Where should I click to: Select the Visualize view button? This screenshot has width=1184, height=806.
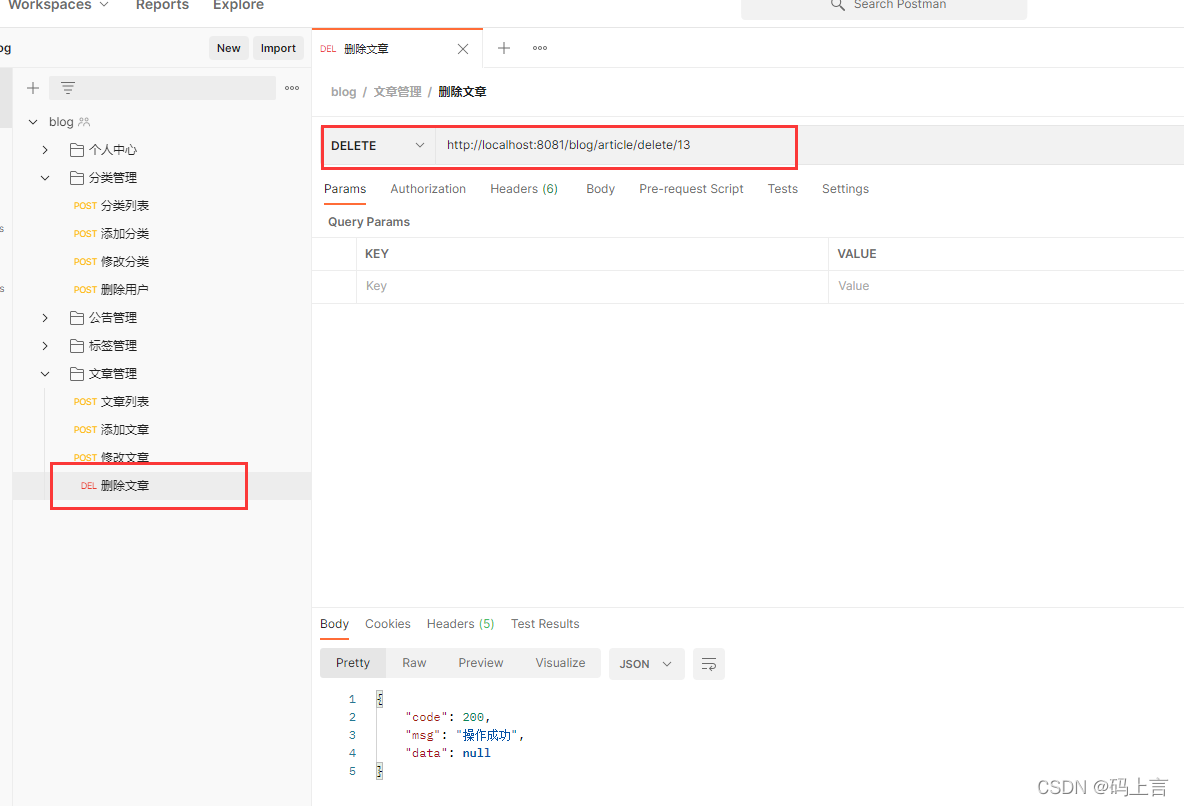pos(560,662)
